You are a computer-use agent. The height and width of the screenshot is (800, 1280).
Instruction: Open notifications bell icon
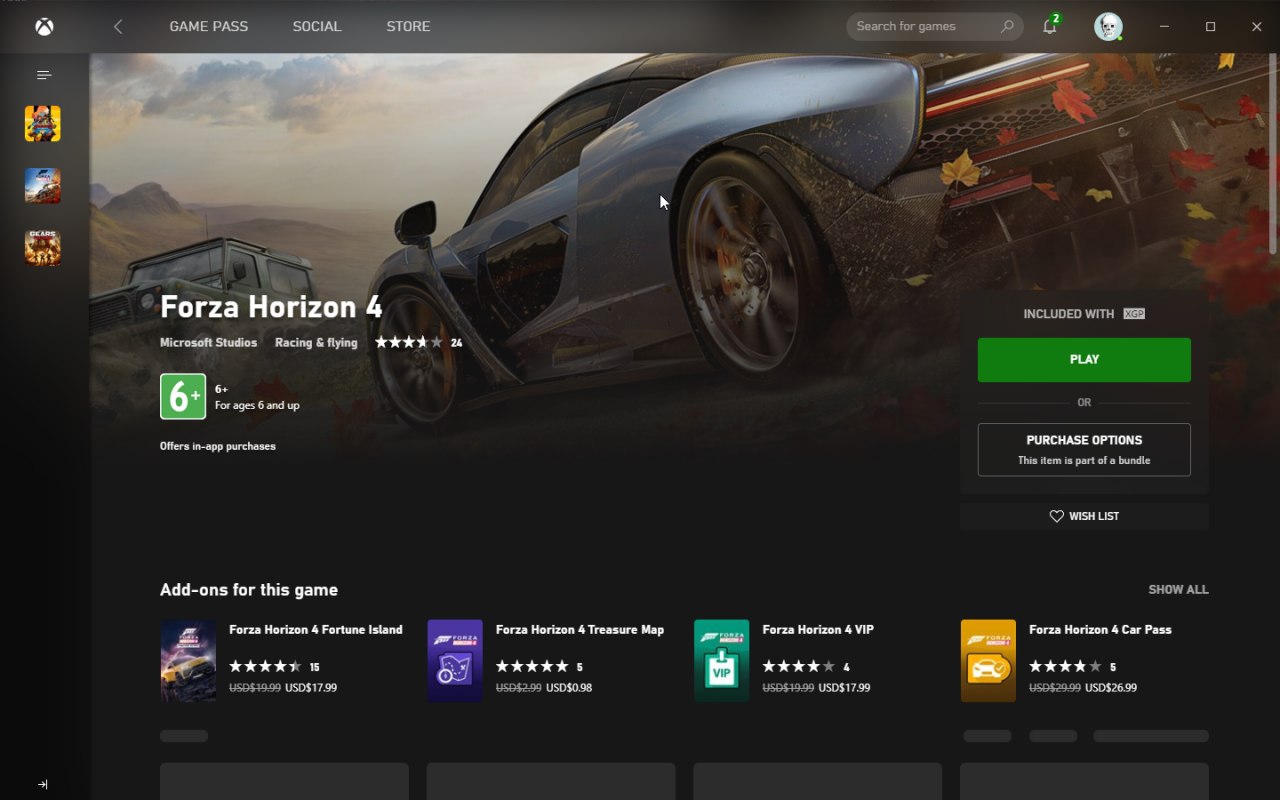[x=1049, y=27]
